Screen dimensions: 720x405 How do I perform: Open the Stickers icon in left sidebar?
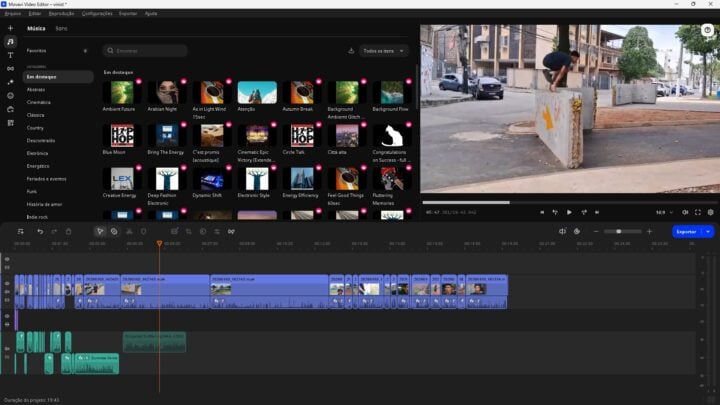[x=10, y=95]
